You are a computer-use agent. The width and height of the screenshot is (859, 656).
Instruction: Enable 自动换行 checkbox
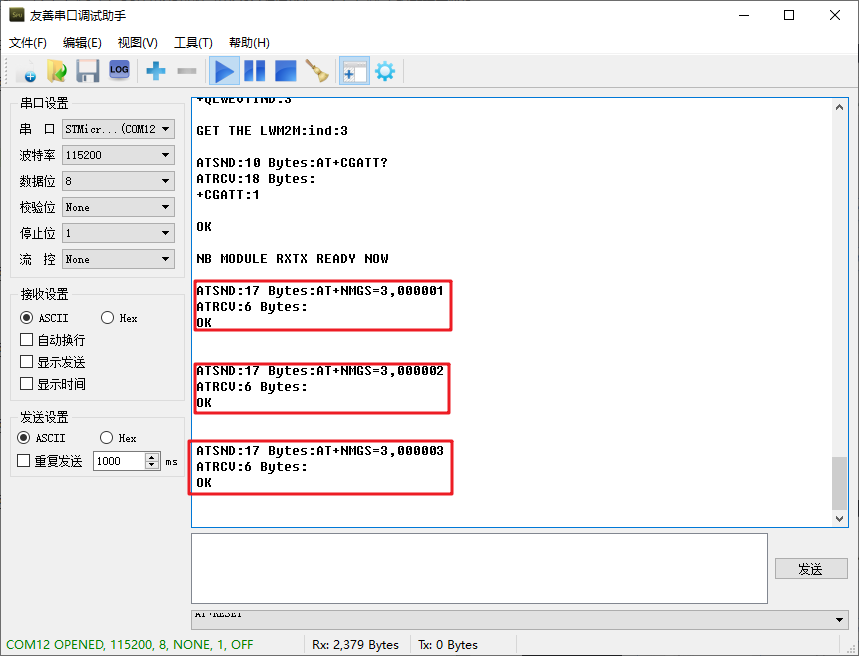click(52, 340)
